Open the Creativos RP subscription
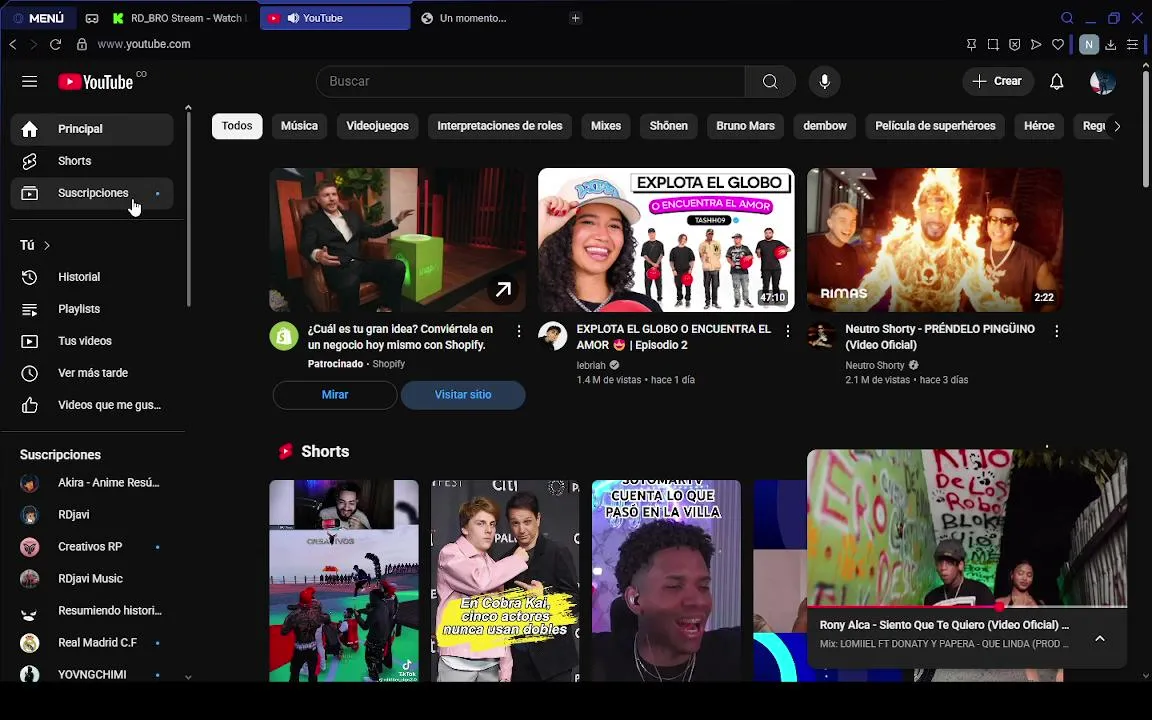The width and height of the screenshot is (1152, 720). pos(92,547)
